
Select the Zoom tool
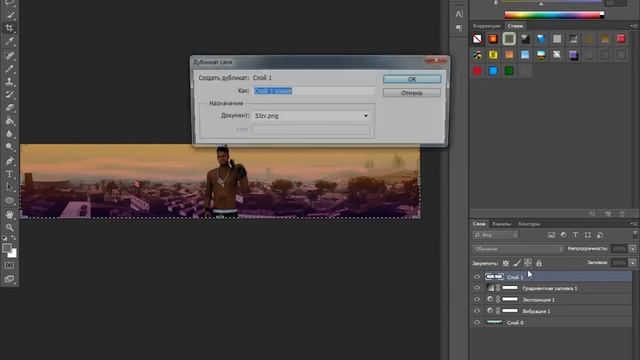(10, 227)
